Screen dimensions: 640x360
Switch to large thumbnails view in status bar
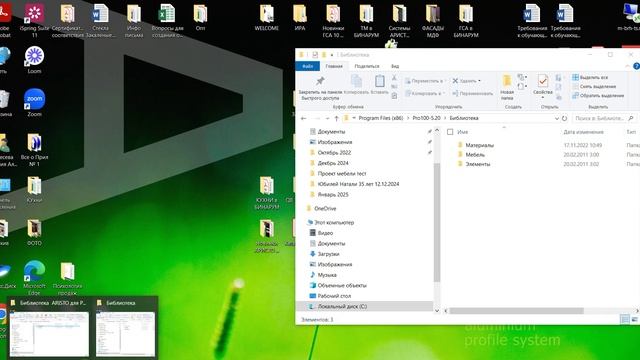click(x=634, y=319)
